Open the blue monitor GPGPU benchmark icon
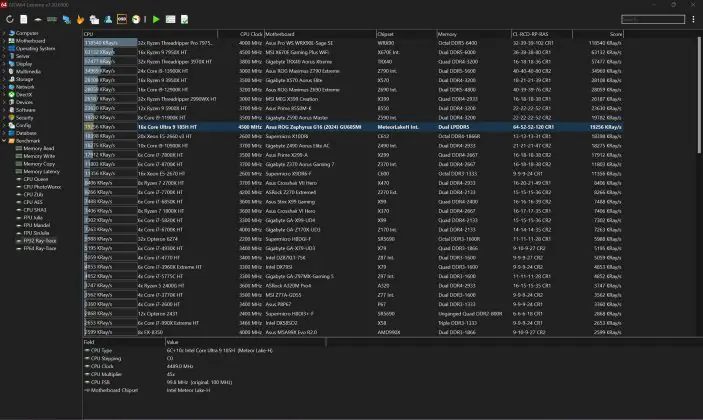The height and width of the screenshot is (420, 703). point(67,19)
